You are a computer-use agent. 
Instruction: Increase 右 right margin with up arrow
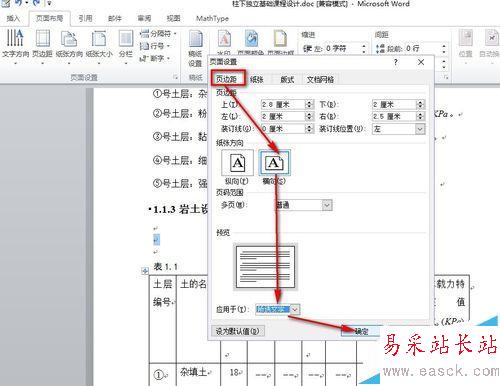421,114
